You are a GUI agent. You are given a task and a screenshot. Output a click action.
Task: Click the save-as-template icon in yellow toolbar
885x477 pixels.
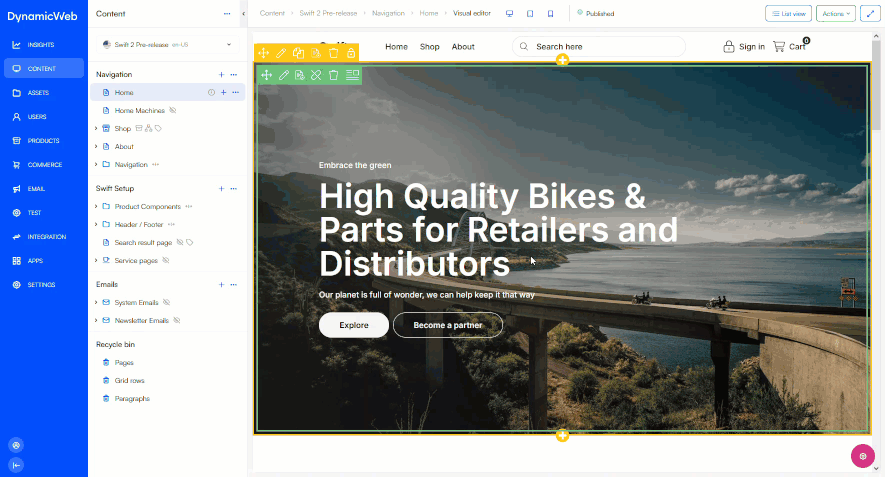tap(316, 53)
